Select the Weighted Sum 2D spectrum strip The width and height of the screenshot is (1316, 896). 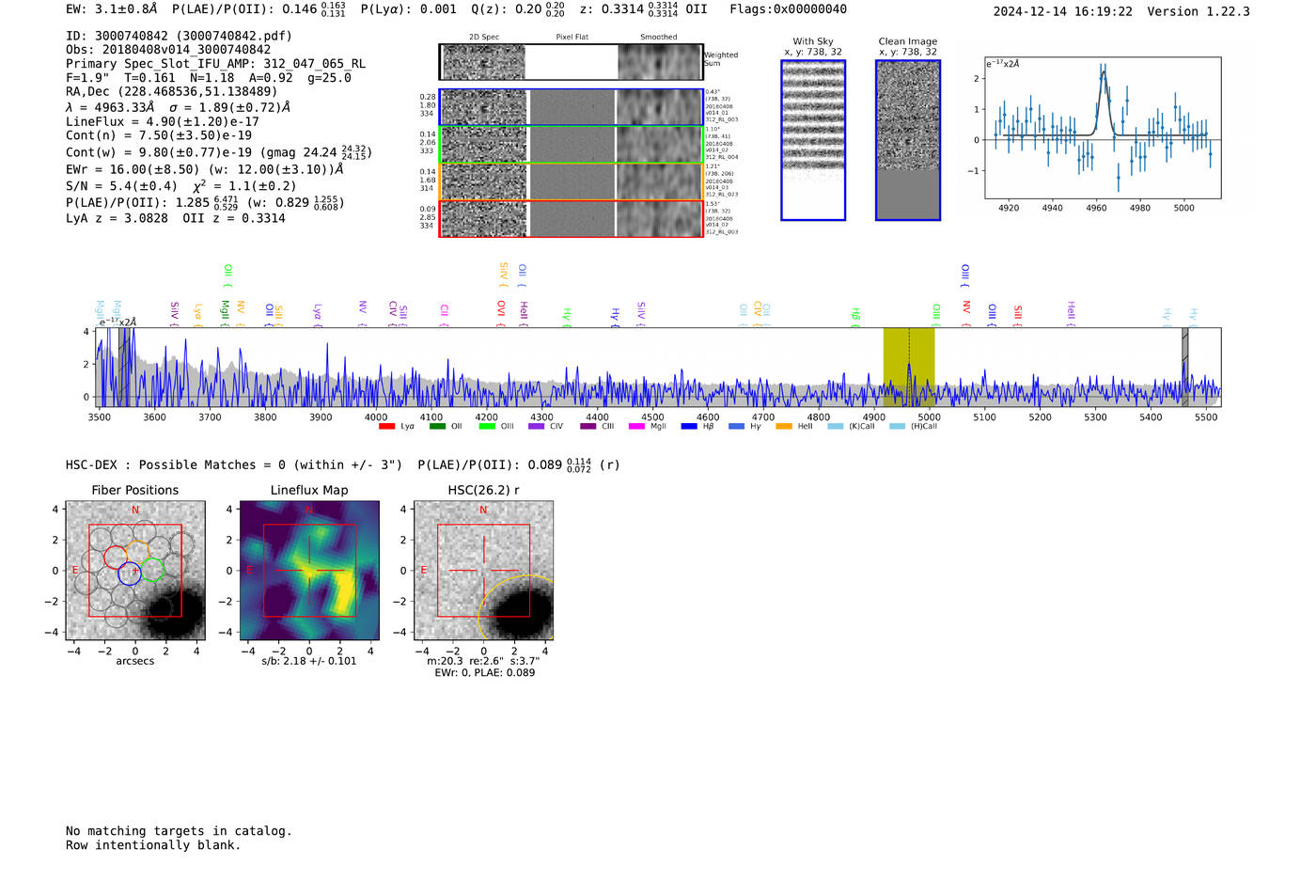(x=571, y=62)
